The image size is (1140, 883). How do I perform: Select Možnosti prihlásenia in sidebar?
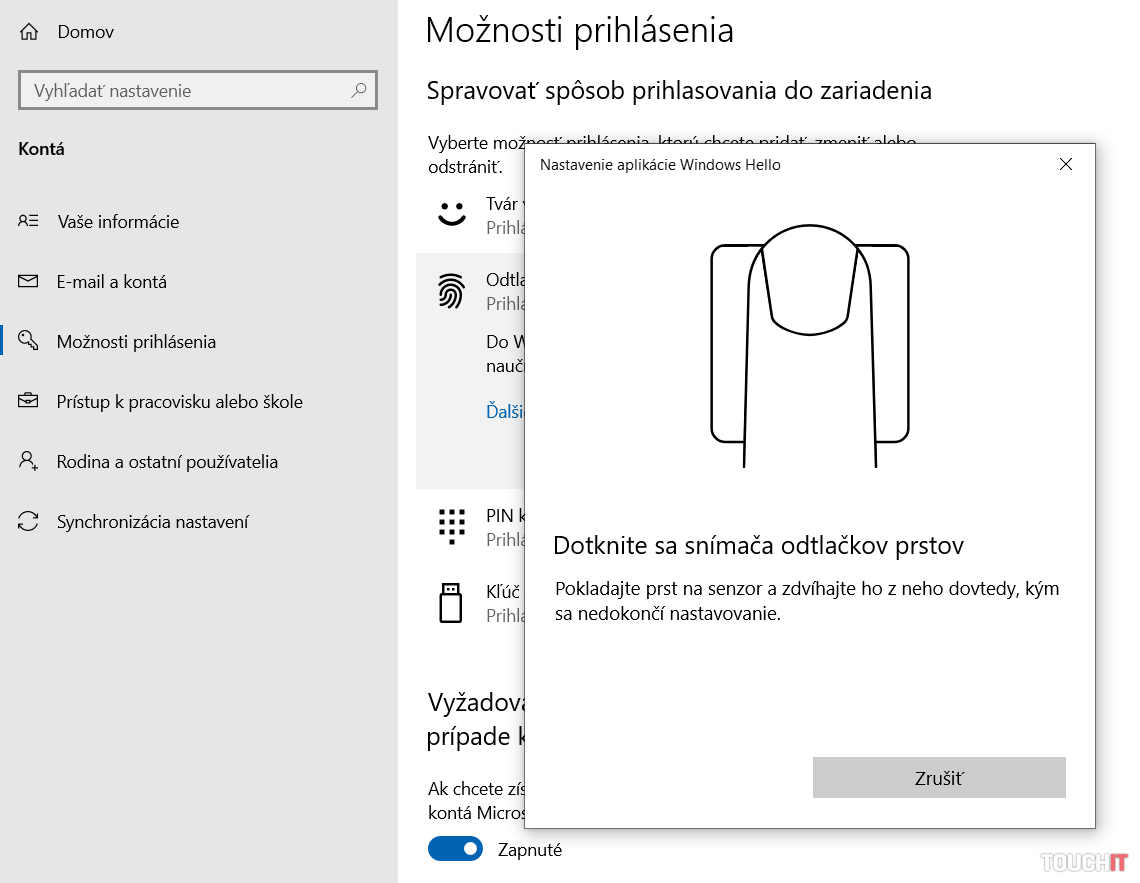click(x=137, y=342)
